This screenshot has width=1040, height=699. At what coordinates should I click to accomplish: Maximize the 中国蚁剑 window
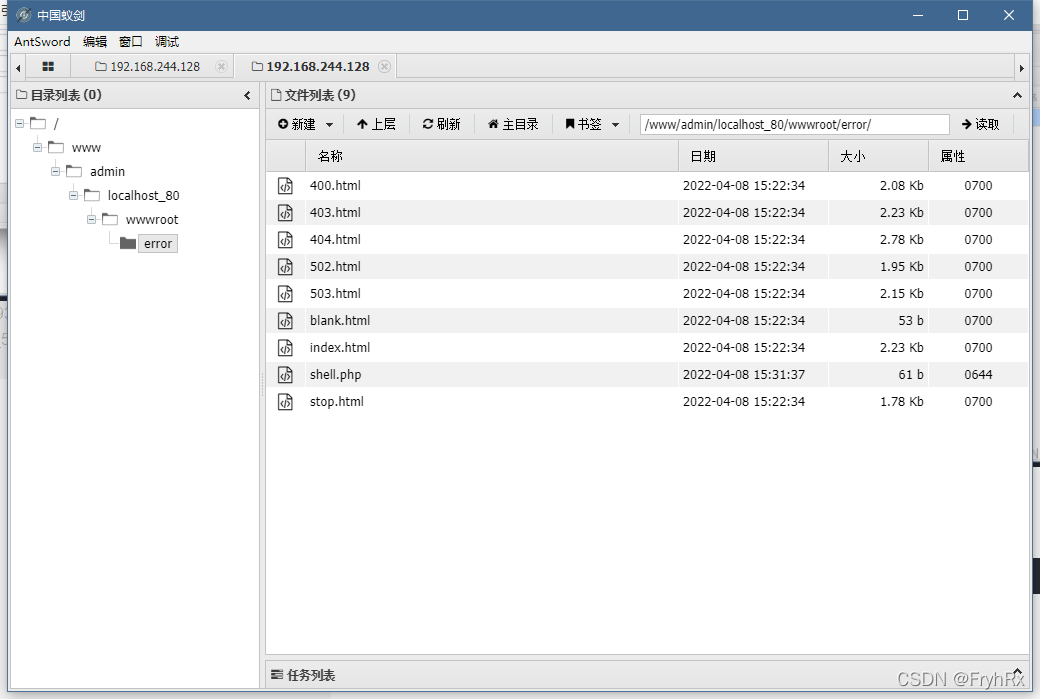(x=963, y=15)
